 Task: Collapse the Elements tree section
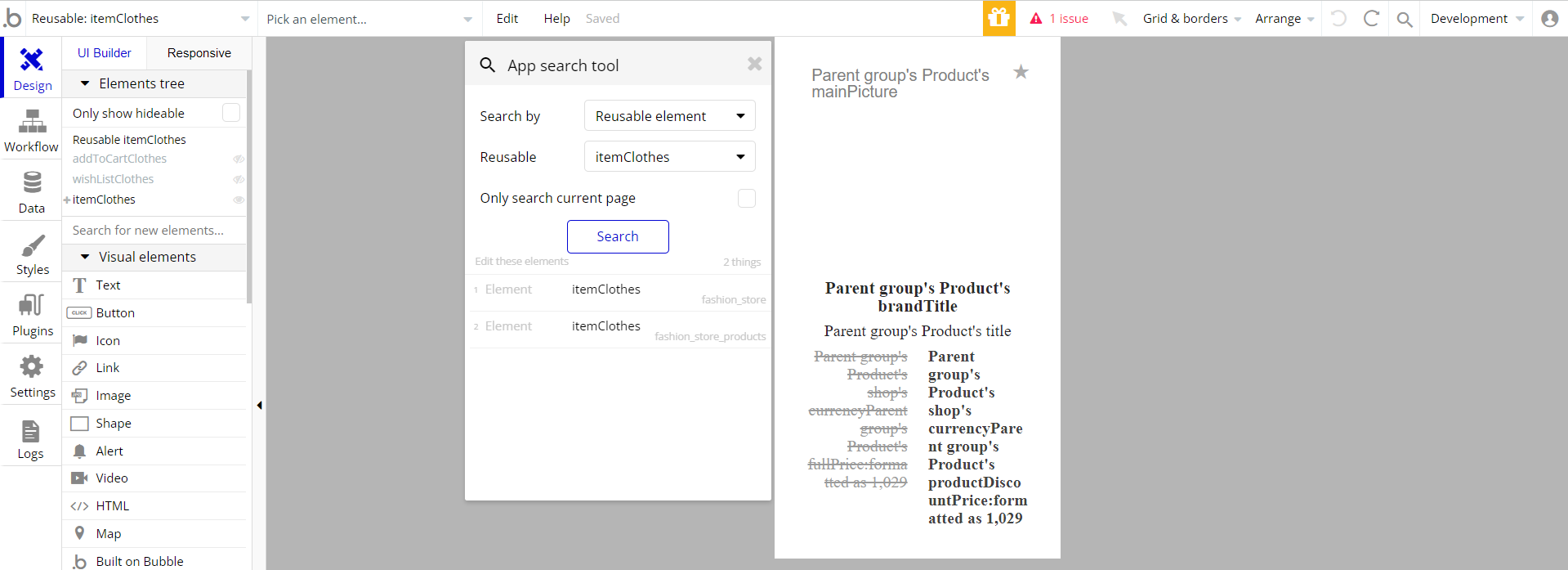point(85,83)
